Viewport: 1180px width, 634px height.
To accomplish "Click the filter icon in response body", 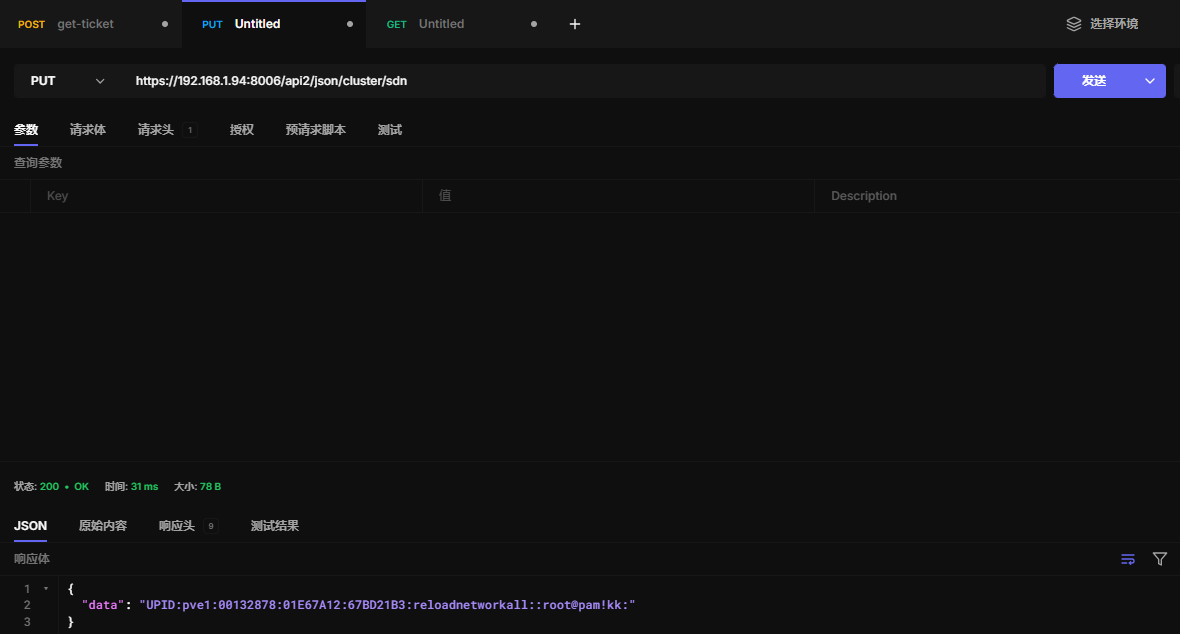I will 1160,559.
